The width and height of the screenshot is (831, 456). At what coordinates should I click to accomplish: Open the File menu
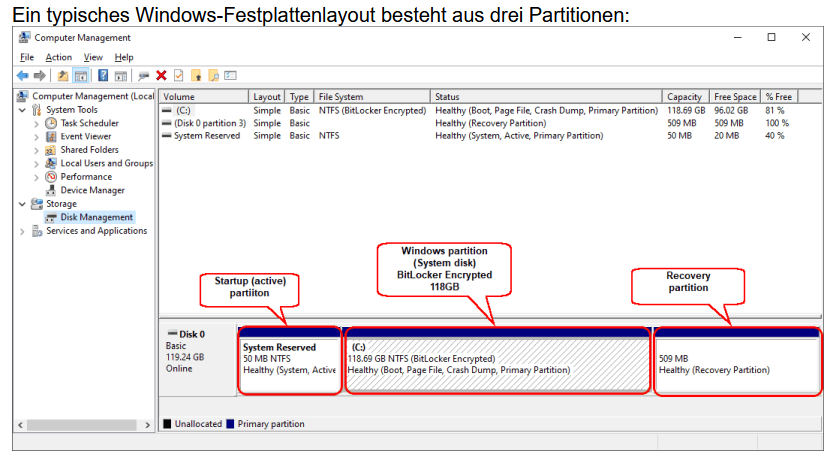point(26,57)
